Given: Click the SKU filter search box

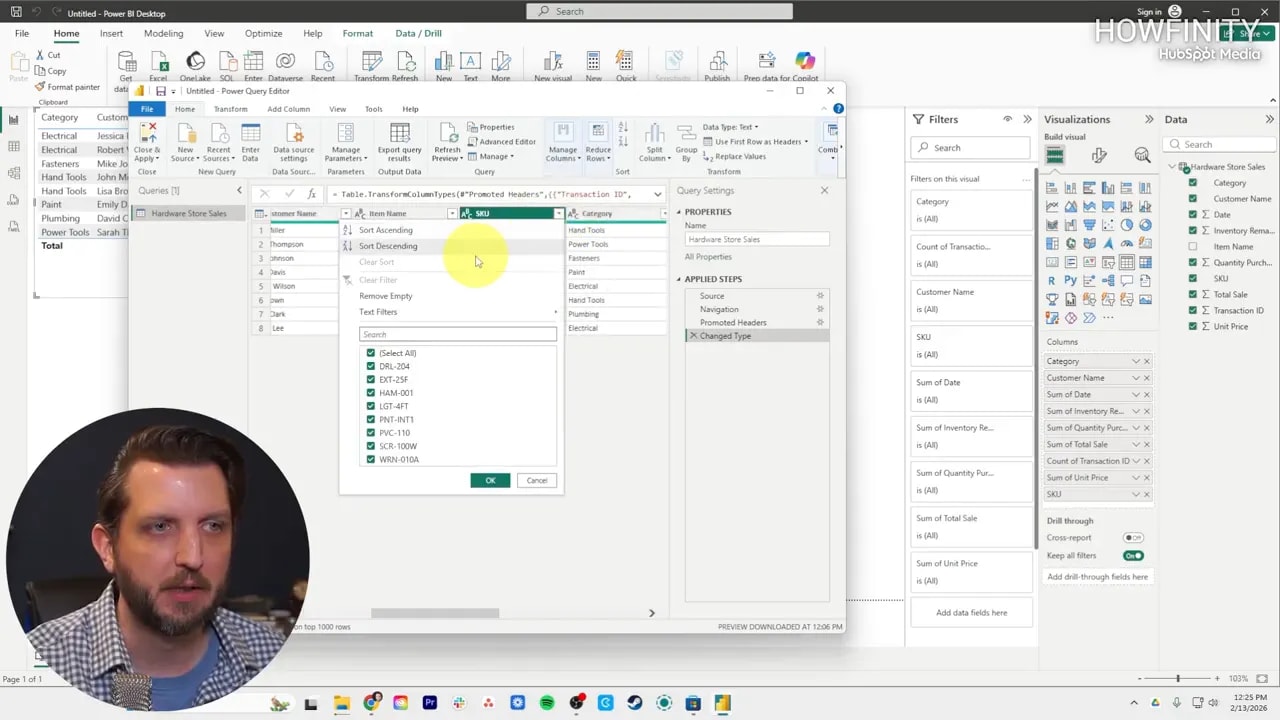Looking at the screenshot, I should click(458, 335).
